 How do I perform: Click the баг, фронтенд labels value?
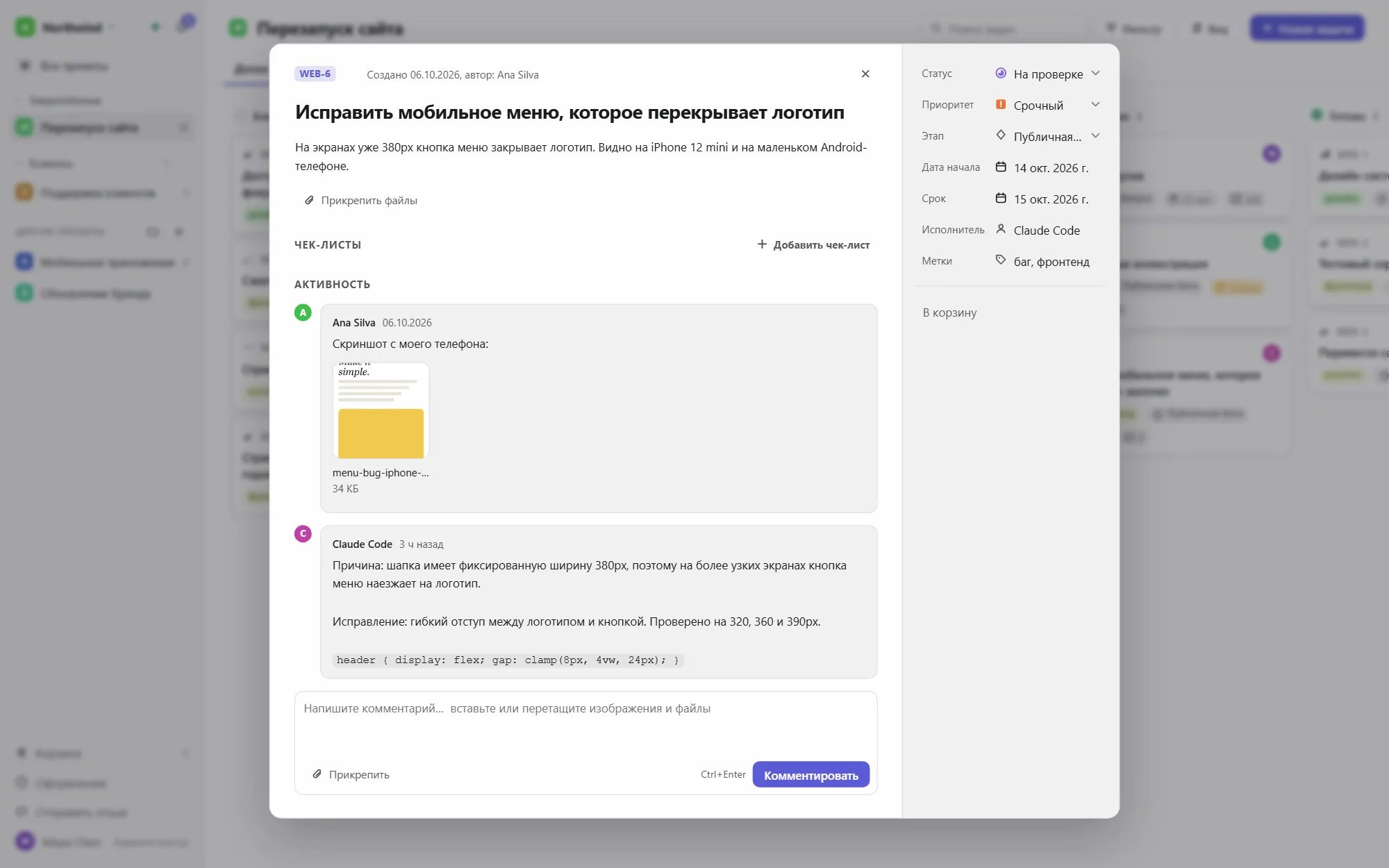coord(1051,262)
